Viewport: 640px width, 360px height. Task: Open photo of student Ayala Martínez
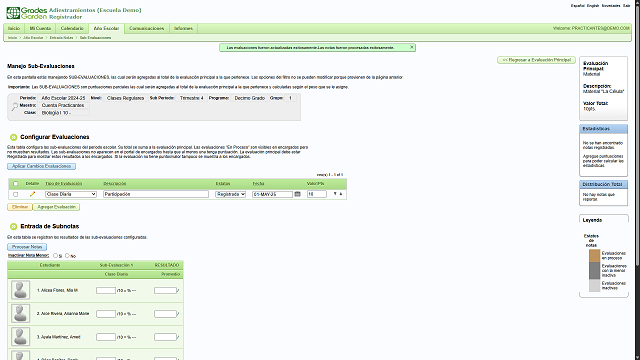[20, 337]
